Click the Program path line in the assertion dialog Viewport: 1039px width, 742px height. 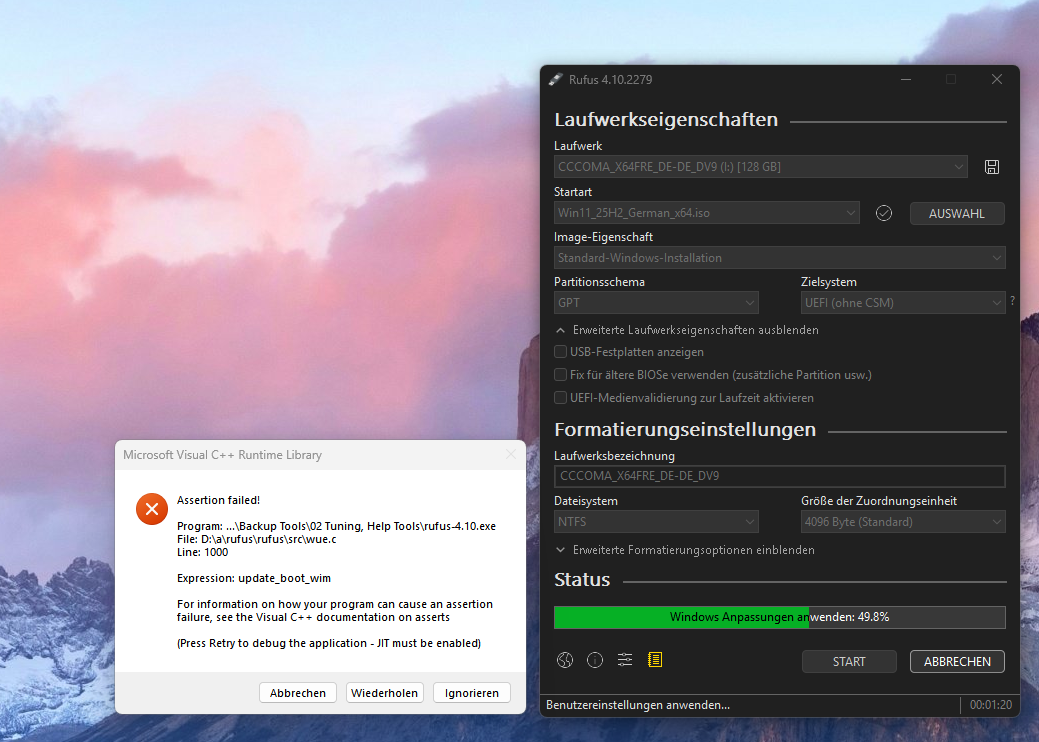336,526
